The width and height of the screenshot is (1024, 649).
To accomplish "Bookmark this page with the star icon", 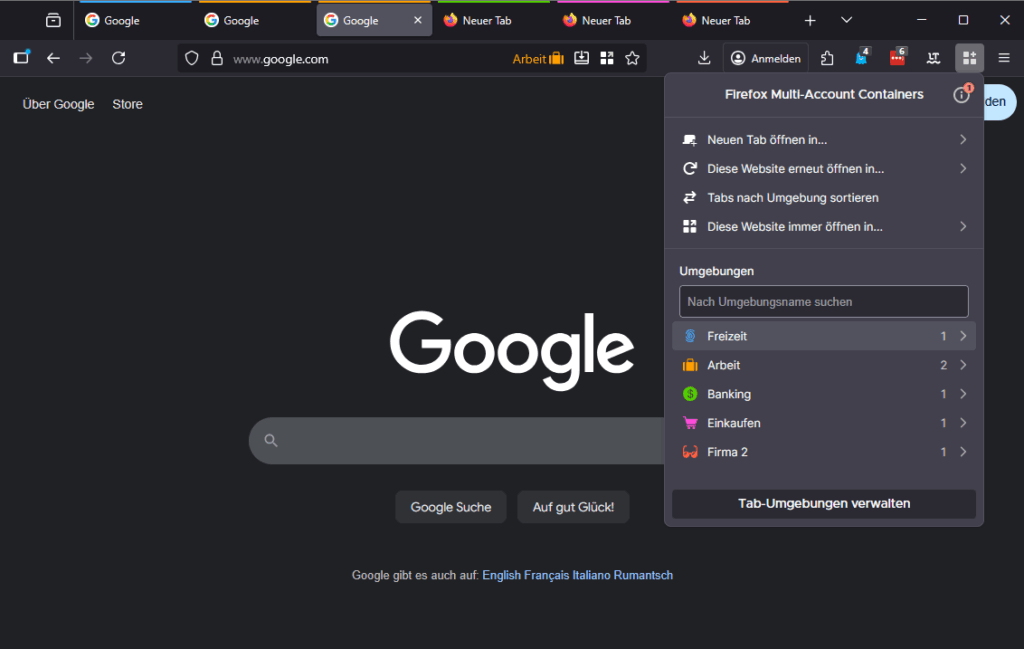I will [632, 59].
